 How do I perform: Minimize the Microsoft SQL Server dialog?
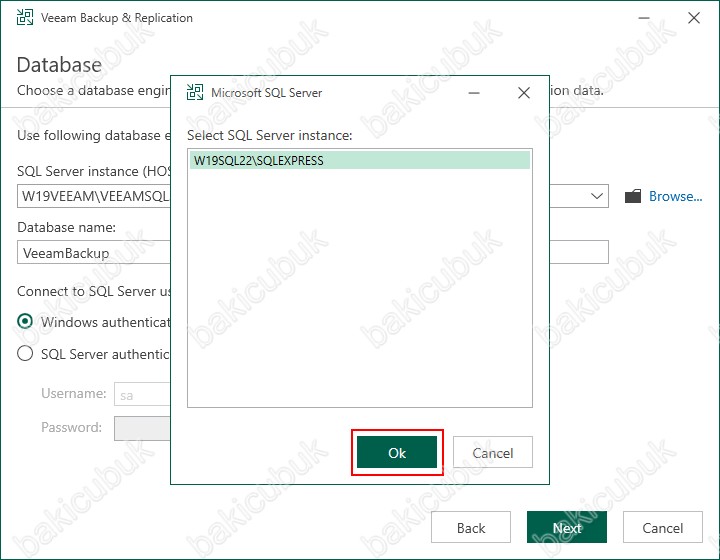click(x=474, y=93)
